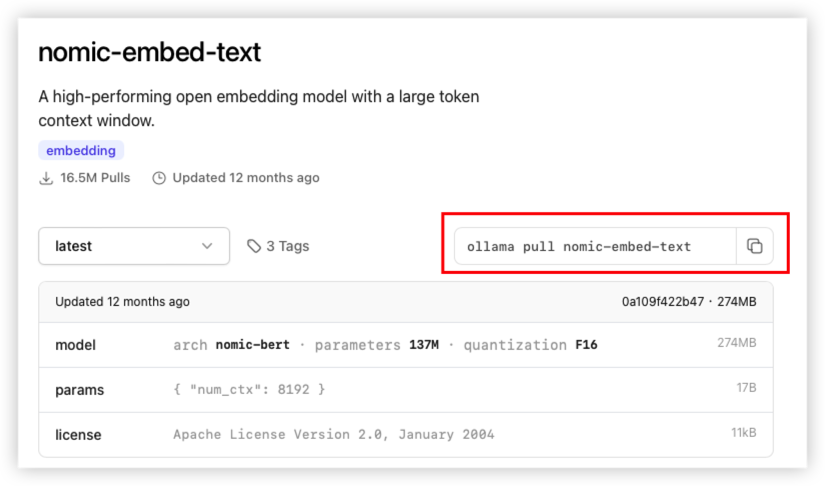Image resolution: width=825 pixels, height=486 pixels.
Task: Click the chevron arrow in latest selector
Action: click(207, 246)
